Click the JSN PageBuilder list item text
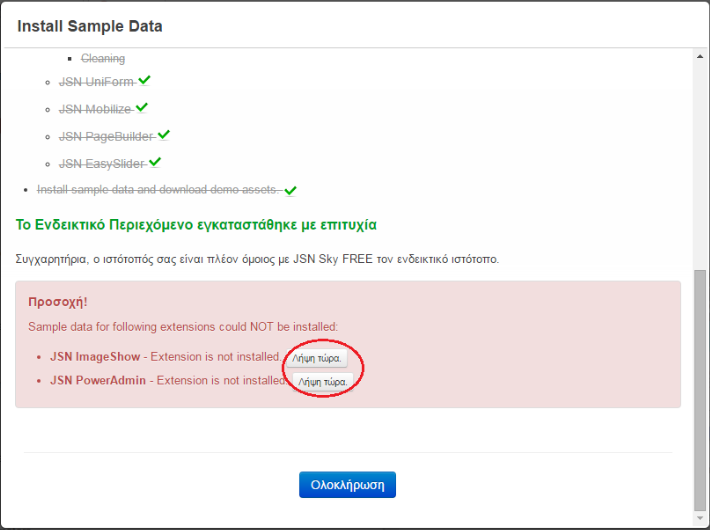 click(x=106, y=136)
